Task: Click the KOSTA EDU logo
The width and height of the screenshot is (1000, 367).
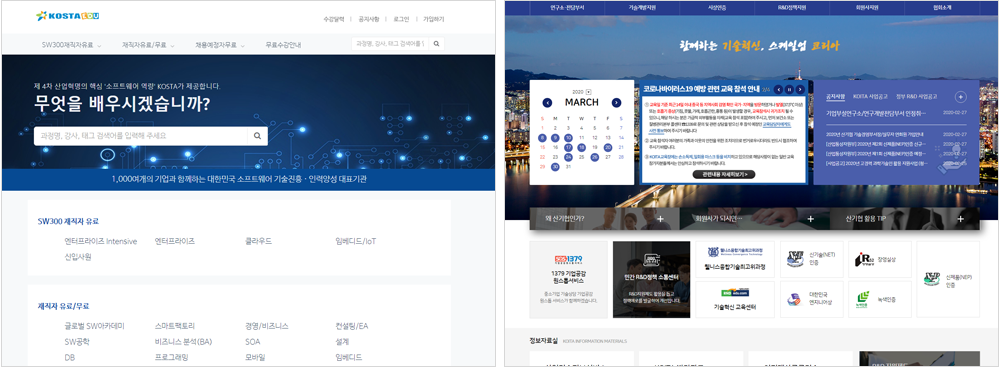Action: pos(67,16)
